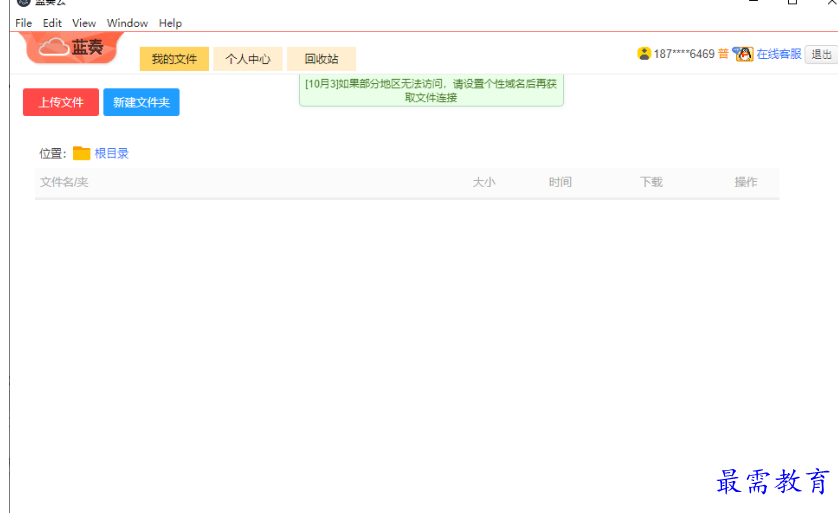Click the blue 新建文件夹 button

click(x=141, y=102)
